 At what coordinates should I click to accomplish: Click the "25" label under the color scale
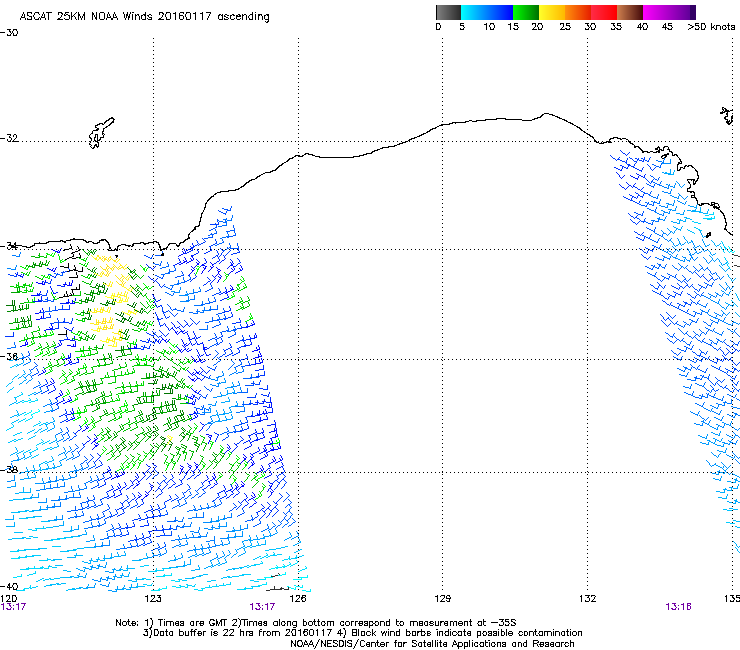pyautogui.click(x=565, y=27)
